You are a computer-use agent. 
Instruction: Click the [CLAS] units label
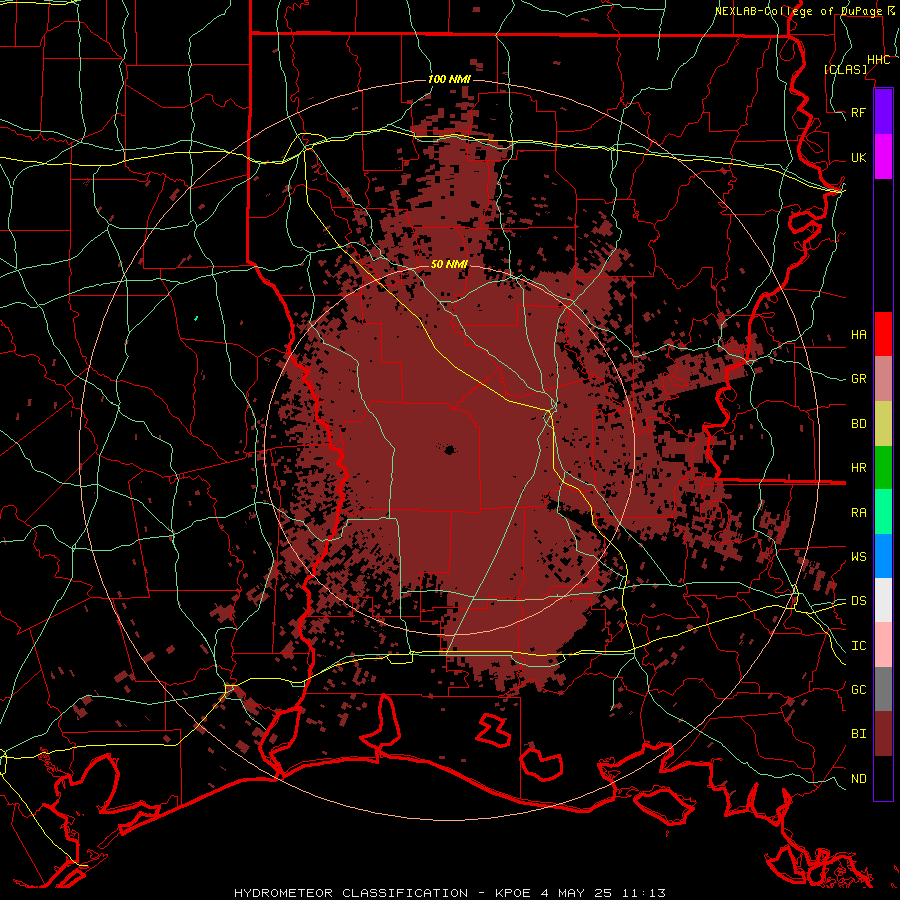845,69
